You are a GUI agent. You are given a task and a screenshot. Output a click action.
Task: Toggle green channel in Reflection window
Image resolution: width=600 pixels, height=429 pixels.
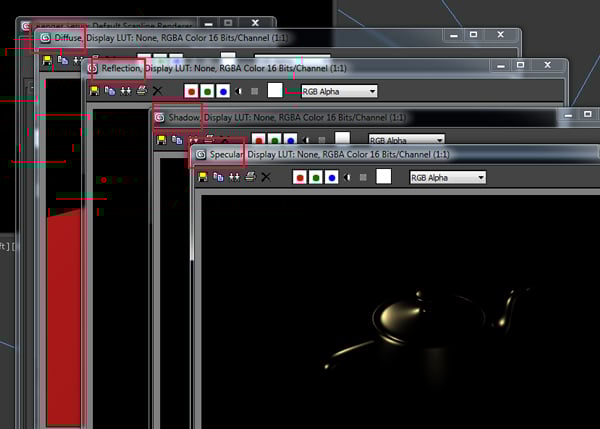tap(207, 91)
